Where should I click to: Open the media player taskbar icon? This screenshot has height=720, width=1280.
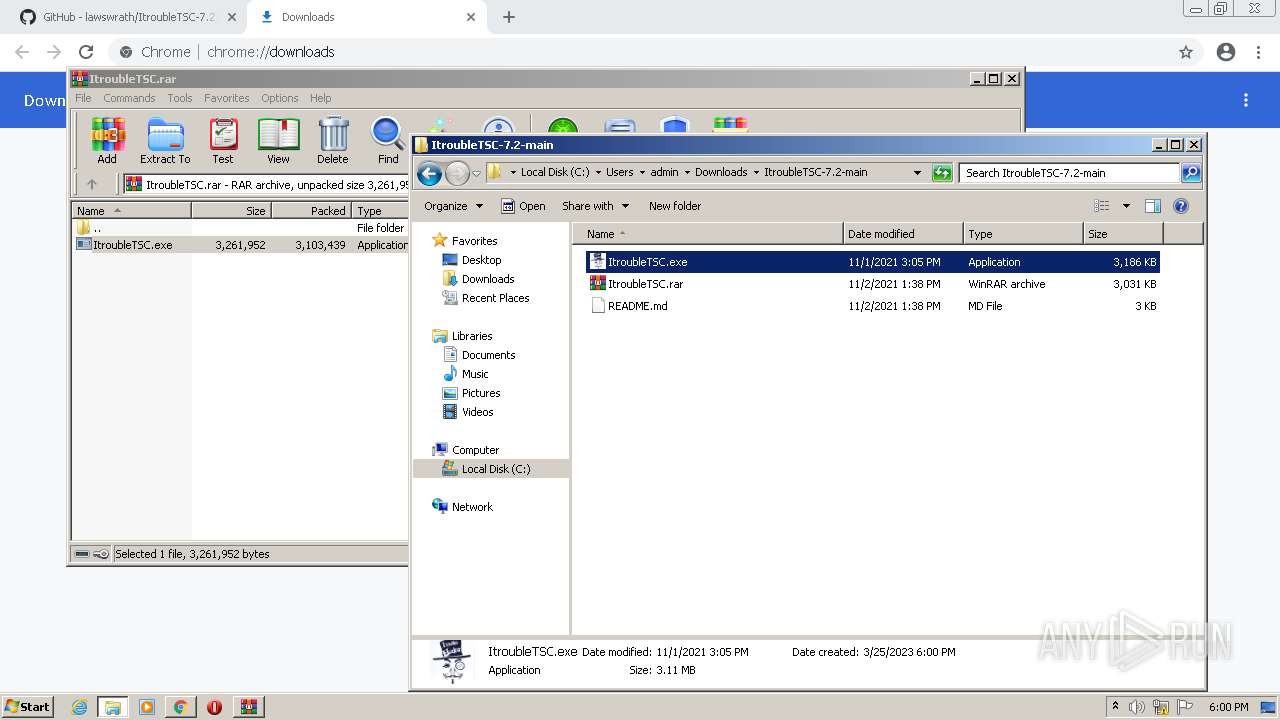click(x=147, y=707)
